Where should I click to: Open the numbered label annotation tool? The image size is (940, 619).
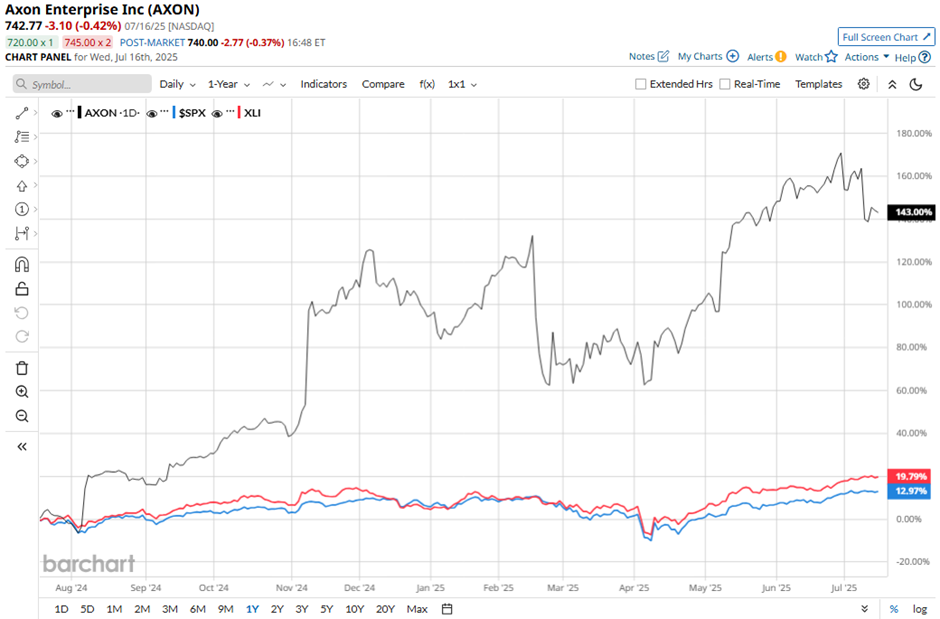(22, 209)
